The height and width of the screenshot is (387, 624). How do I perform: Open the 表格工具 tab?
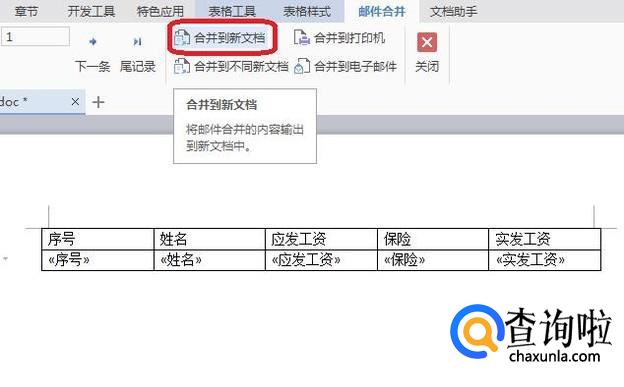coord(232,12)
